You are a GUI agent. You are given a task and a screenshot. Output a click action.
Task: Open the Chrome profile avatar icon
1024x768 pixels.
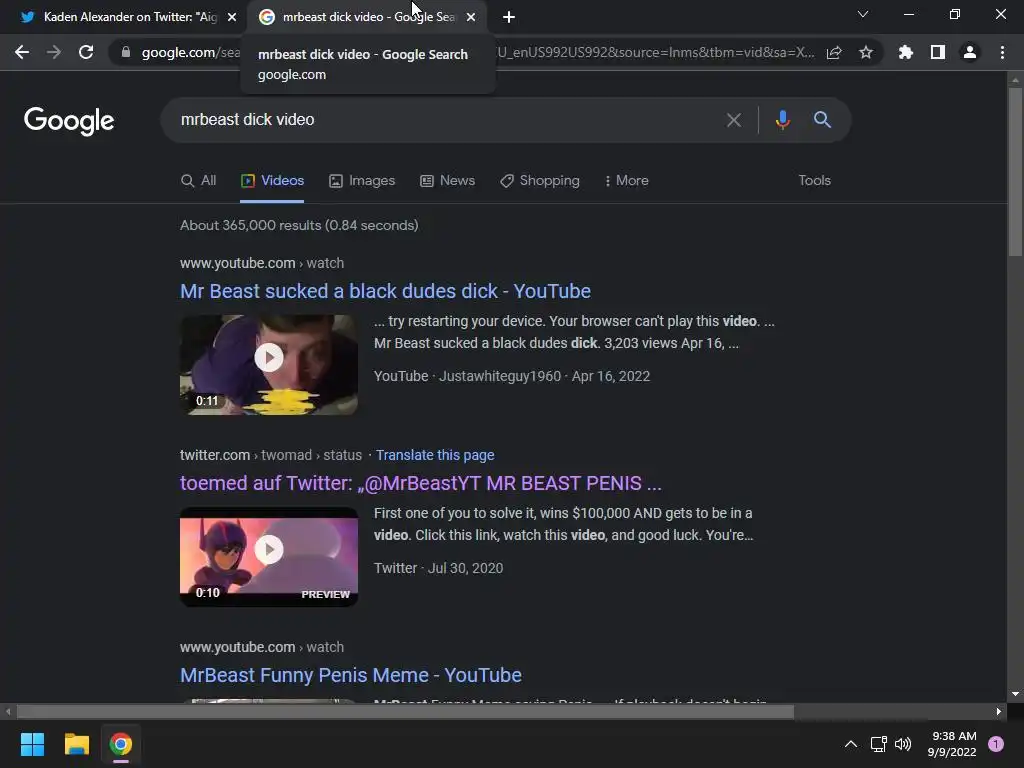tap(970, 52)
